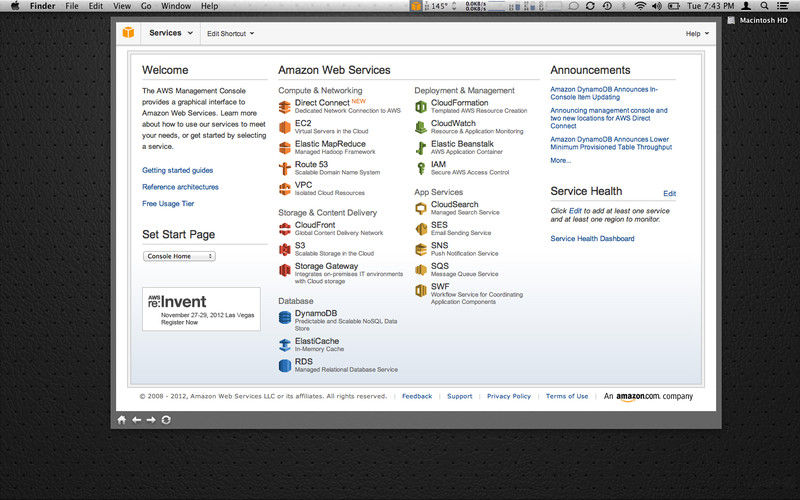The width and height of the screenshot is (800, 500).
Task: Open the Elastic Beanstalk icon
Action: [421, 148]
